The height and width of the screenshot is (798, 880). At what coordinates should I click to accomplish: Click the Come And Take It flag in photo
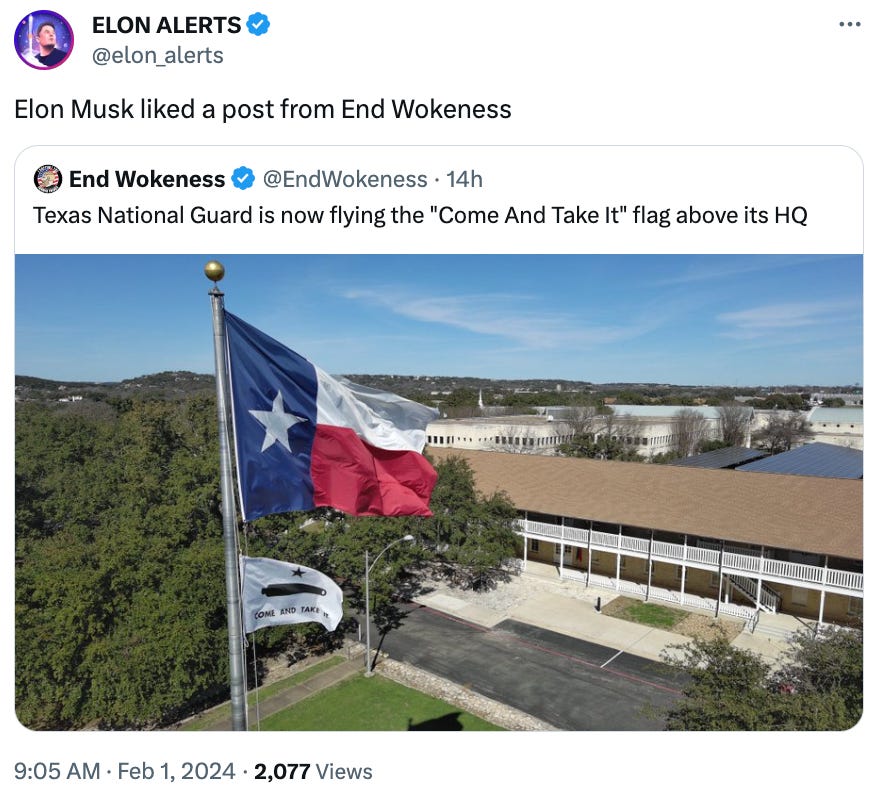[x=291, y=595]
